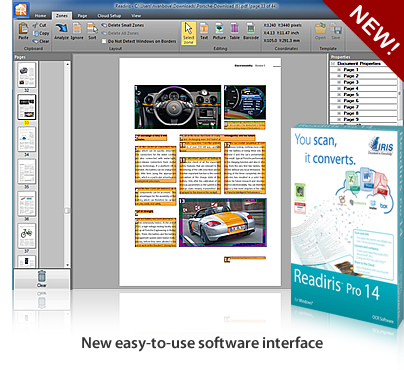Select the highlighted page 33 thumbnail

click(x=27, y=107)
